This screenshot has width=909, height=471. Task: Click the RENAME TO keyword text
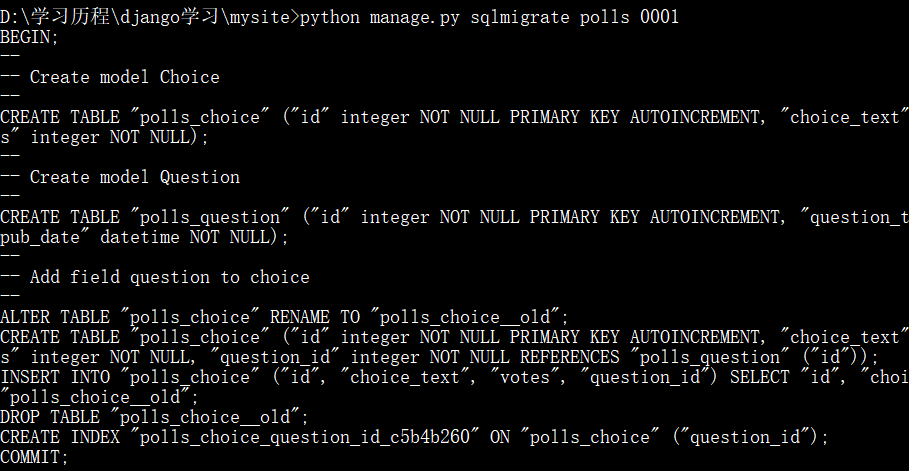point(315,317)
